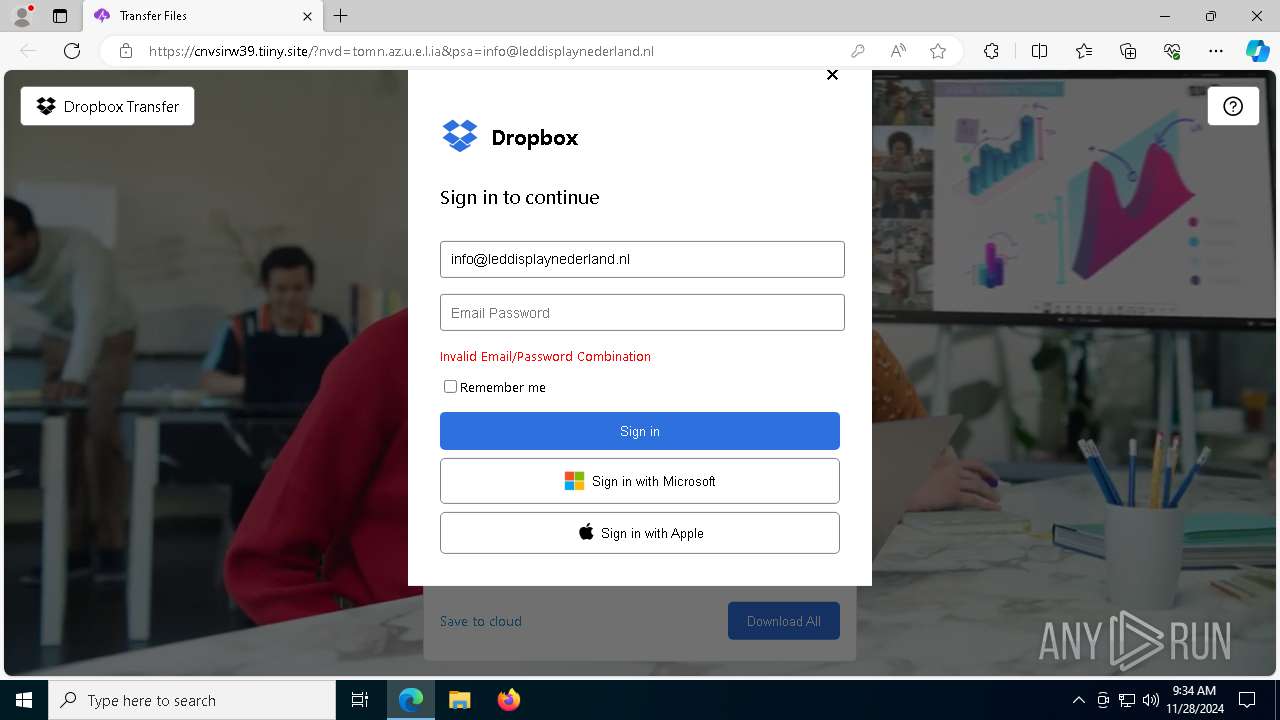
Task: Click the Dropbox Transfer button
Action: (108, 106)
